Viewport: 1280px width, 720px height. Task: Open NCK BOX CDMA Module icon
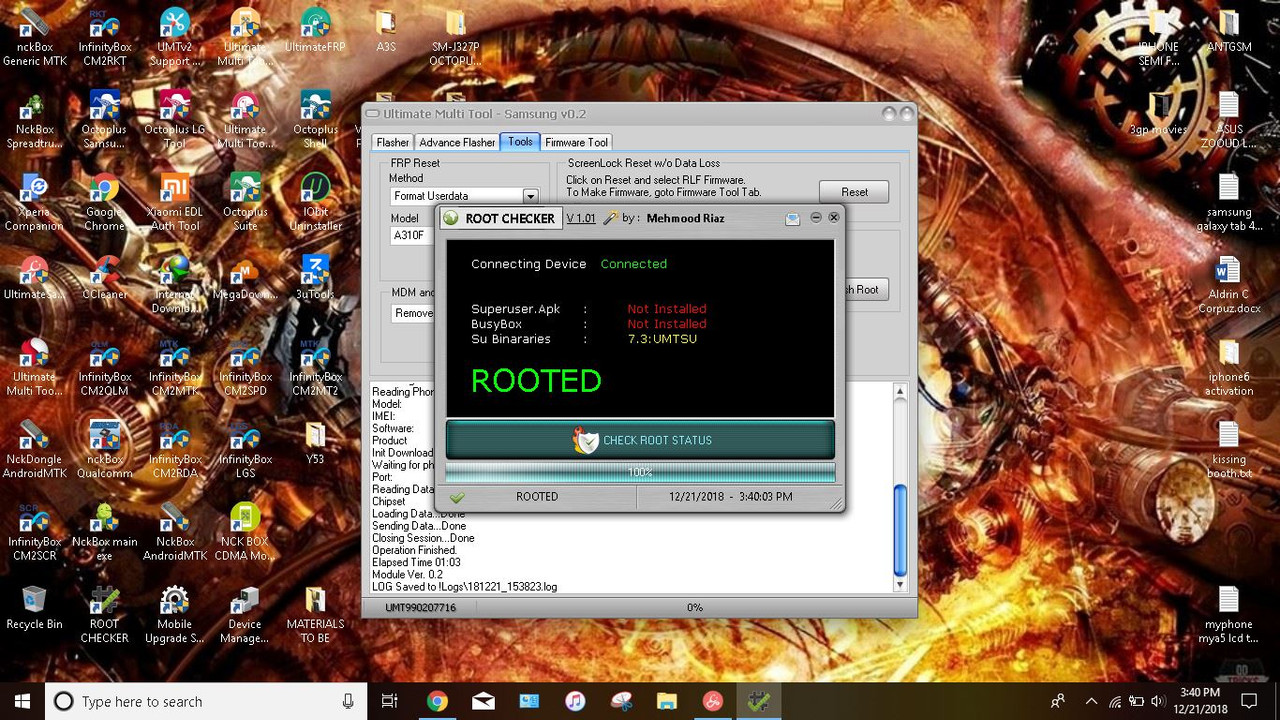pyautogui.click(x=245, y=532)
